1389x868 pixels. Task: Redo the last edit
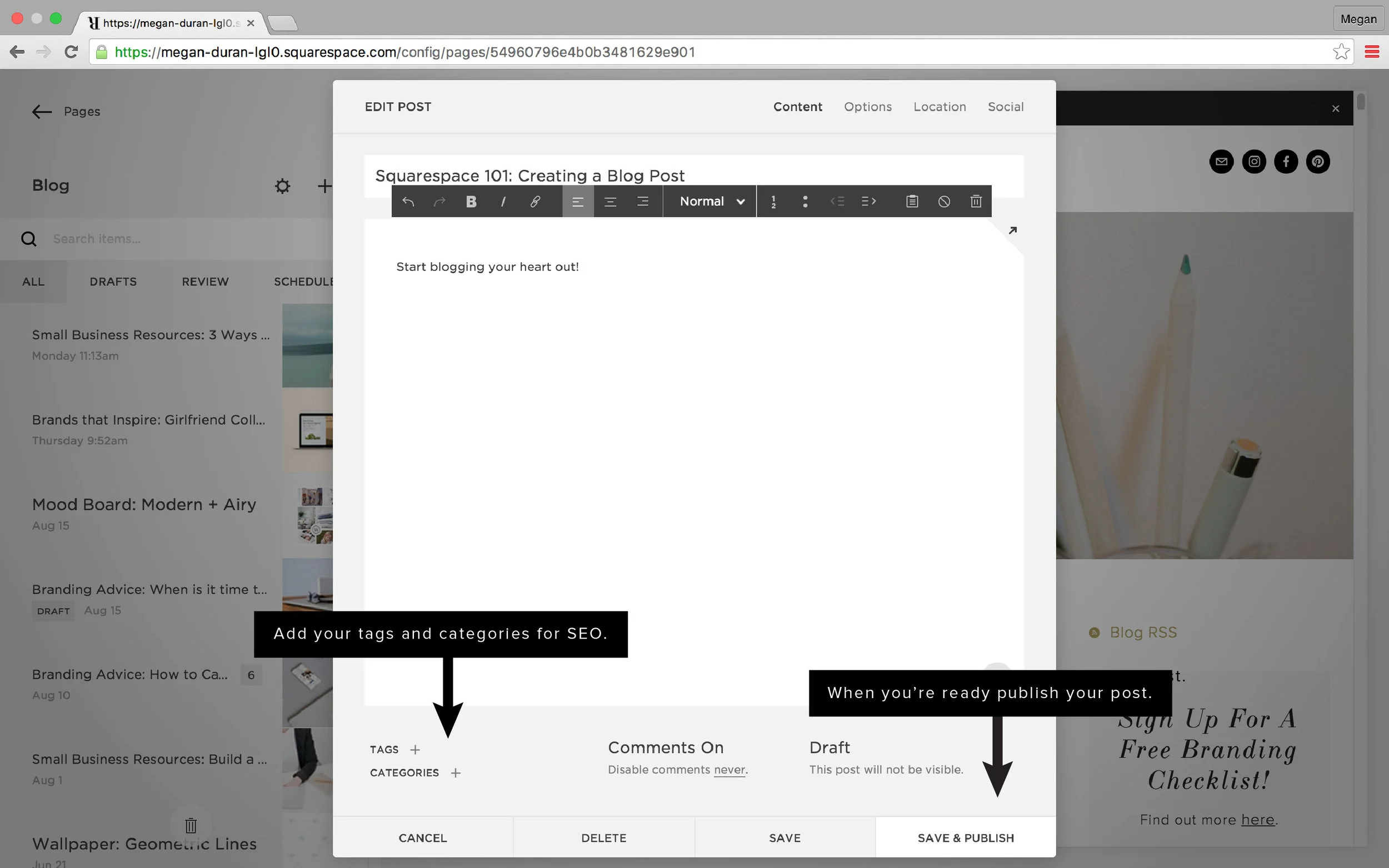click(x=439, y=201)
